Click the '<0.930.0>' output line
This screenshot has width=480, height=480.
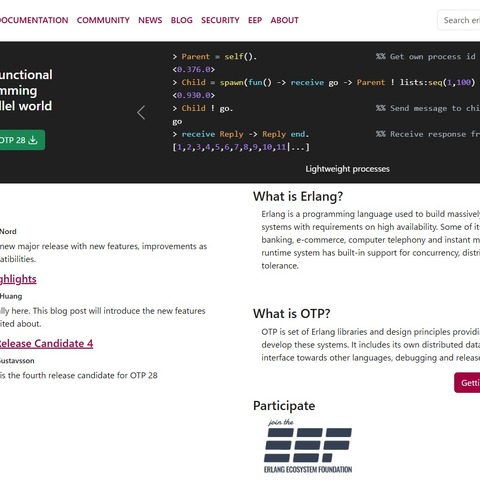(194, 95)
